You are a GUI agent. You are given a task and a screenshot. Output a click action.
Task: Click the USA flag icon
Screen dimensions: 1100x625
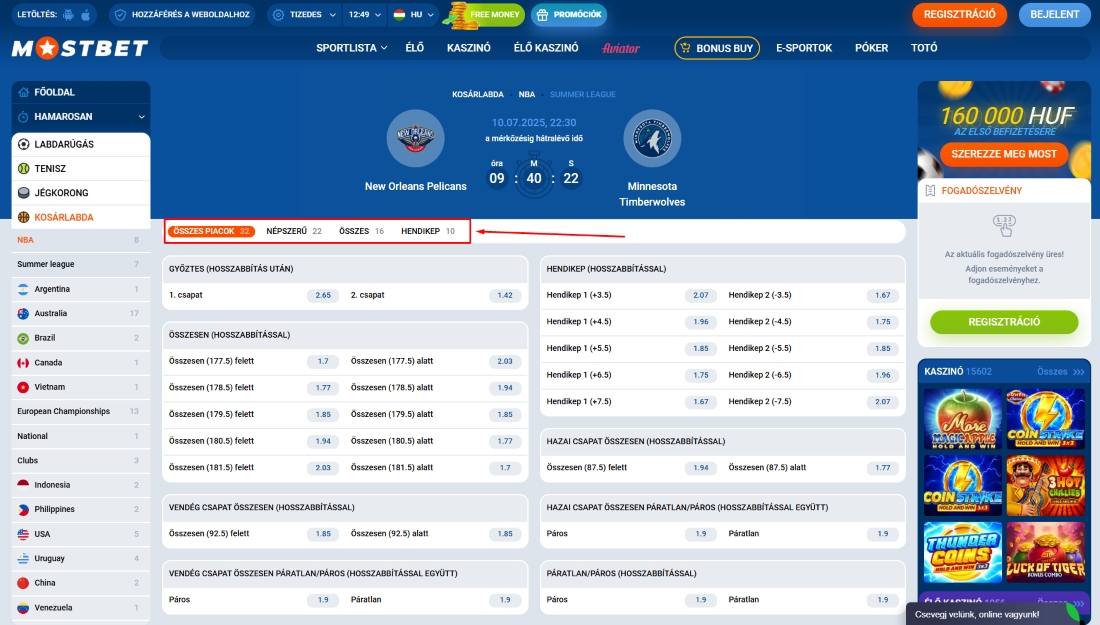pyautogui.click(x=23, y=534)
